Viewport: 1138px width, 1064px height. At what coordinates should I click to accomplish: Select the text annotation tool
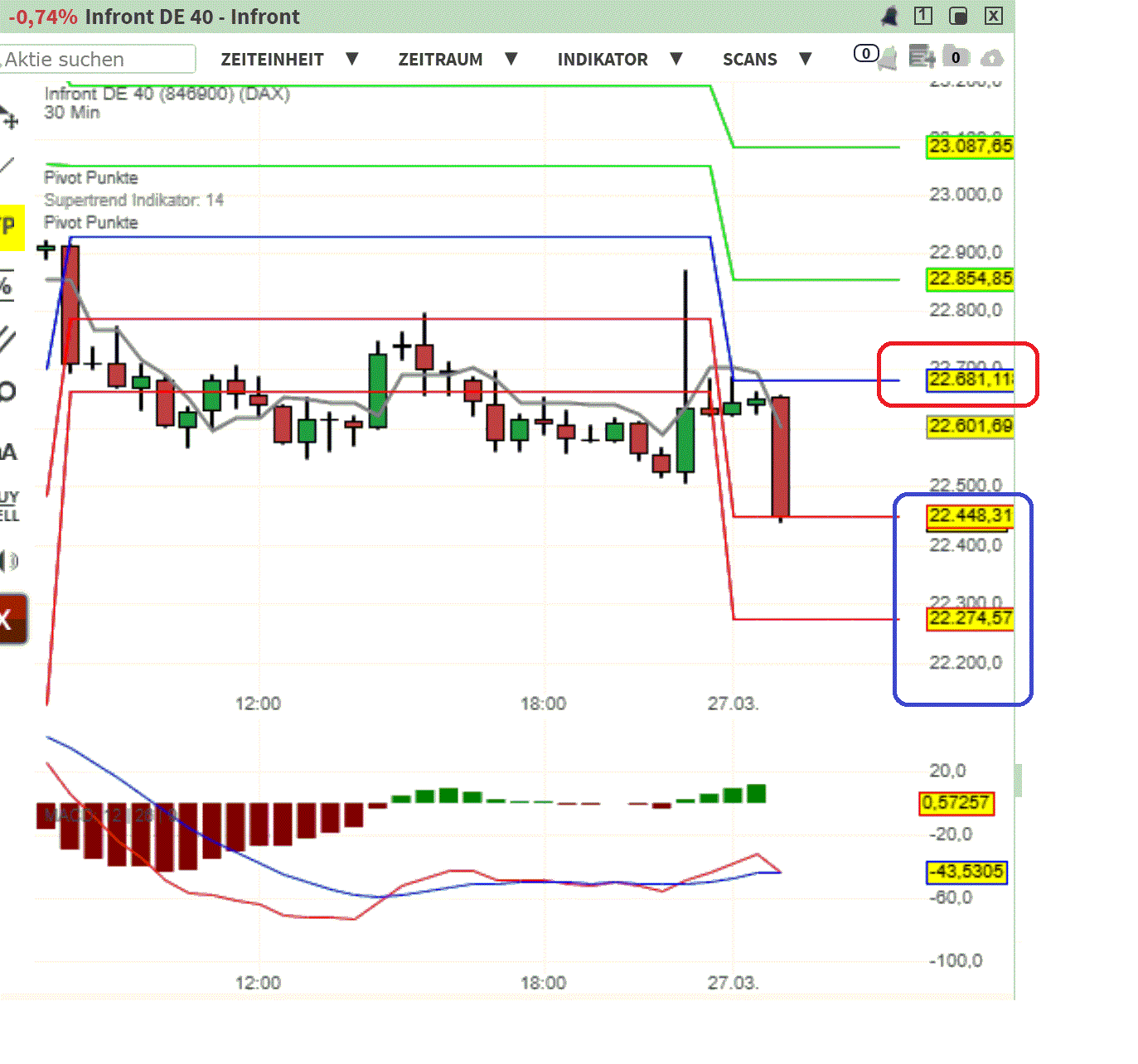pos(10,452)
